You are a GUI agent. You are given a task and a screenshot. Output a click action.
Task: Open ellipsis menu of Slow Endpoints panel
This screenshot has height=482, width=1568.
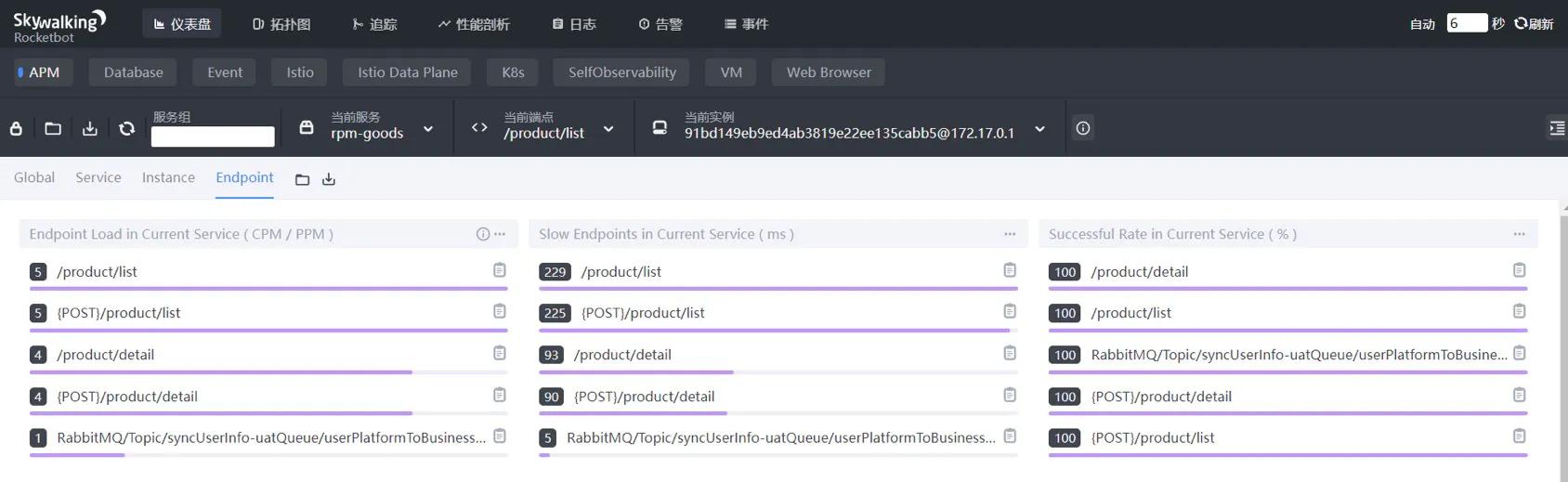[x=1010, y=234]
